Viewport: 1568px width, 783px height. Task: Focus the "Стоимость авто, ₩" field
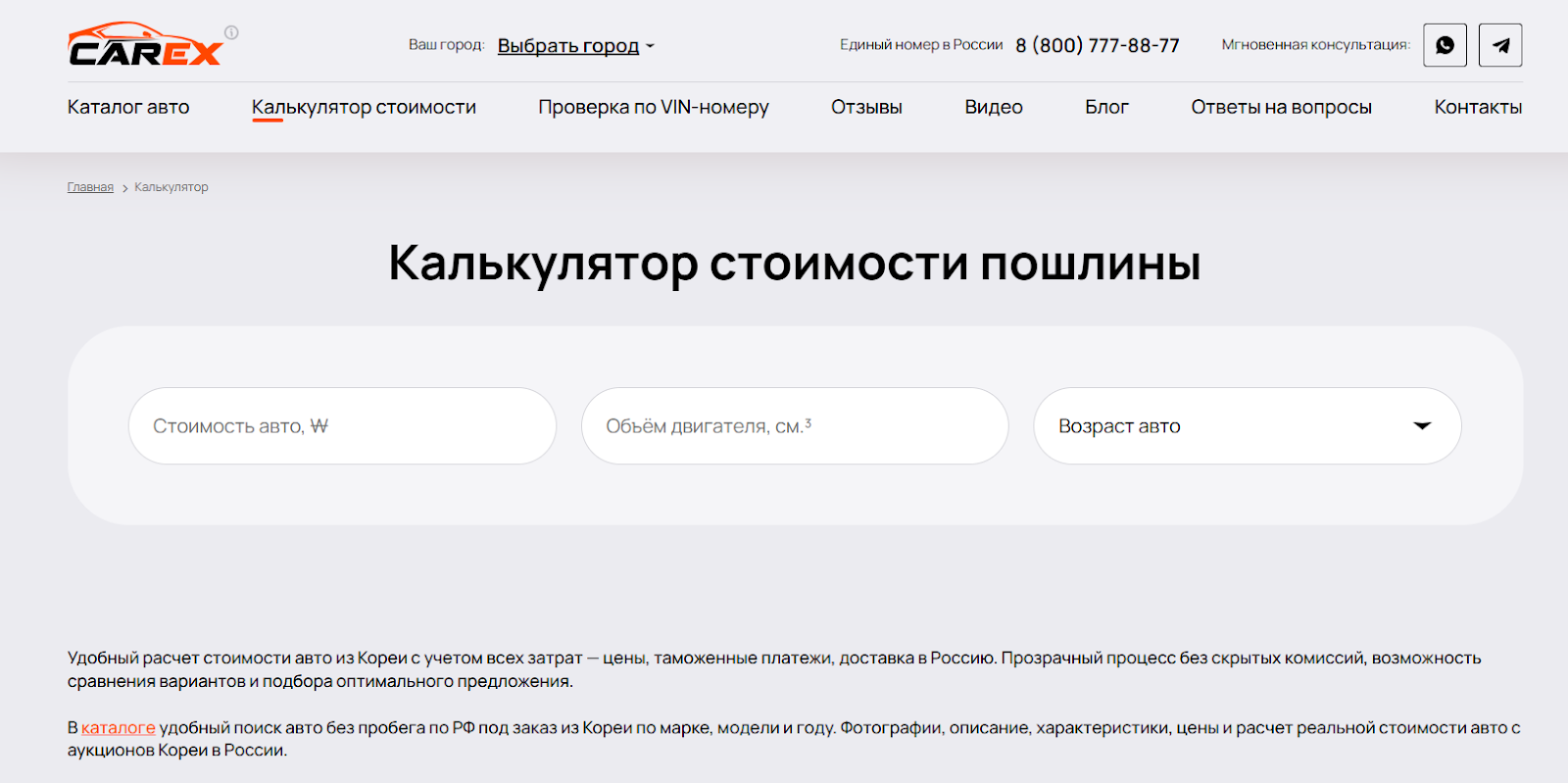(x=342, y=426)
